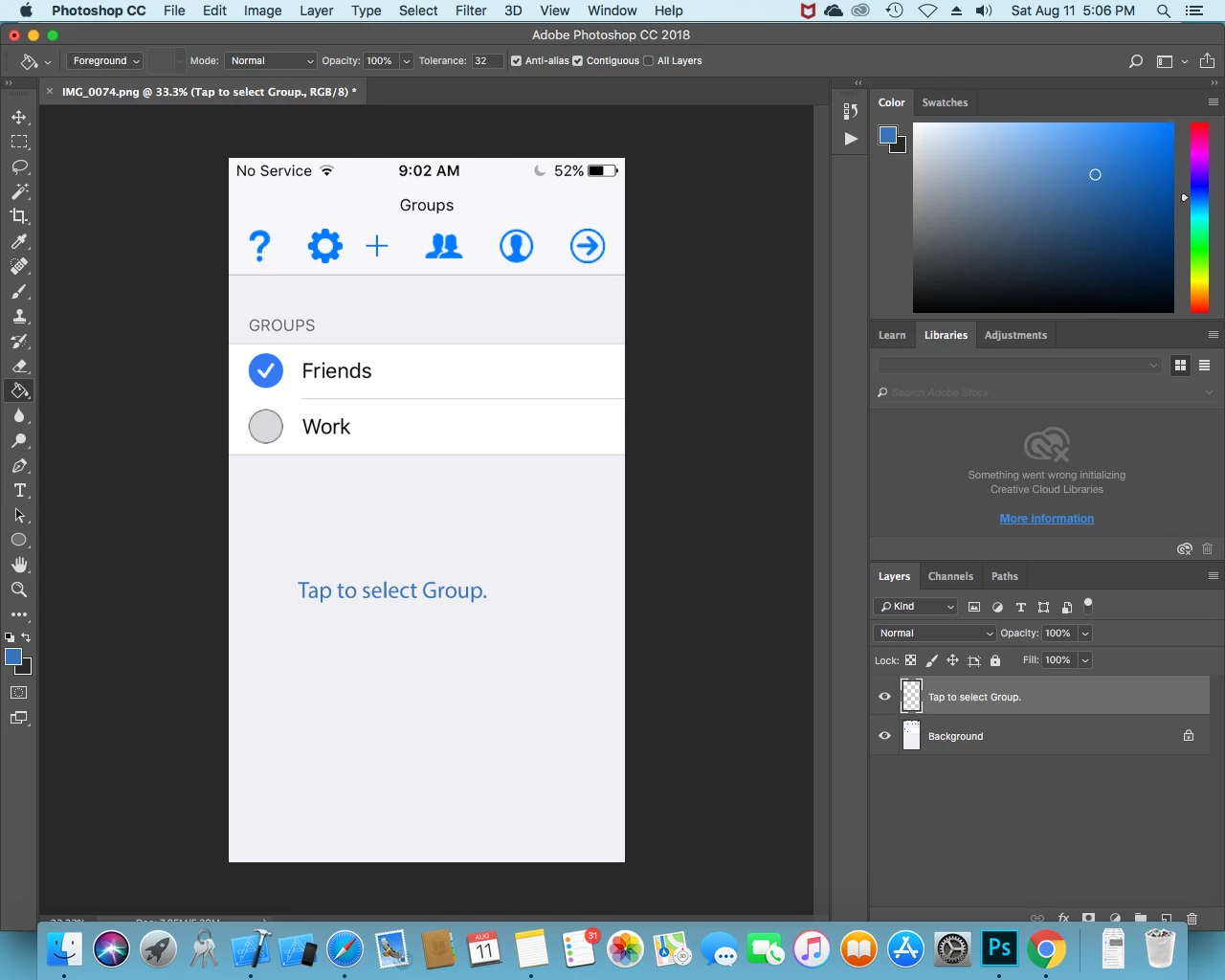Viewport: 1225px width, 980px height.
Task: Pick the Blur tool
Action: point(19,415)
